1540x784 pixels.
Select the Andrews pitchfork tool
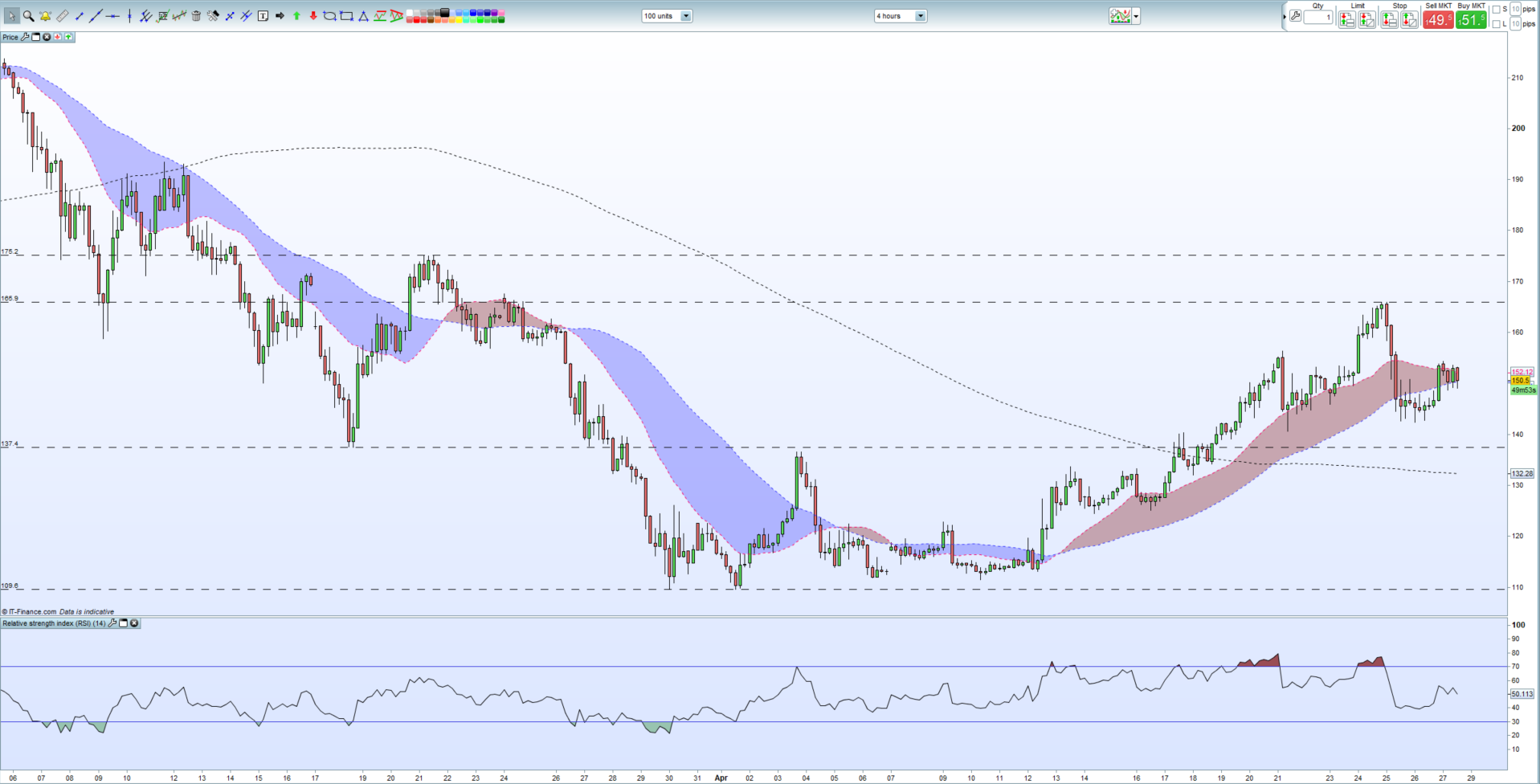click(x=145, y=16)
